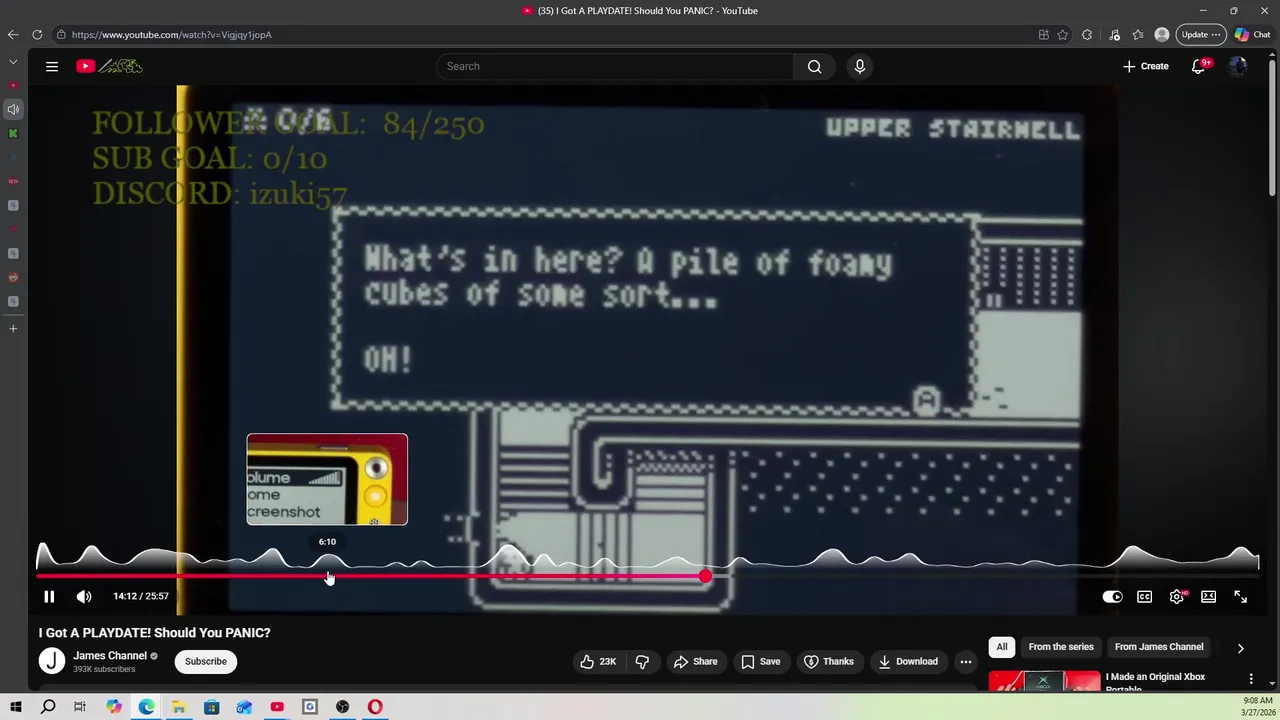This screenshot has height=720, width=1280.
Task: Open the James Channel avatar
Action: click(x=52, y=661)
